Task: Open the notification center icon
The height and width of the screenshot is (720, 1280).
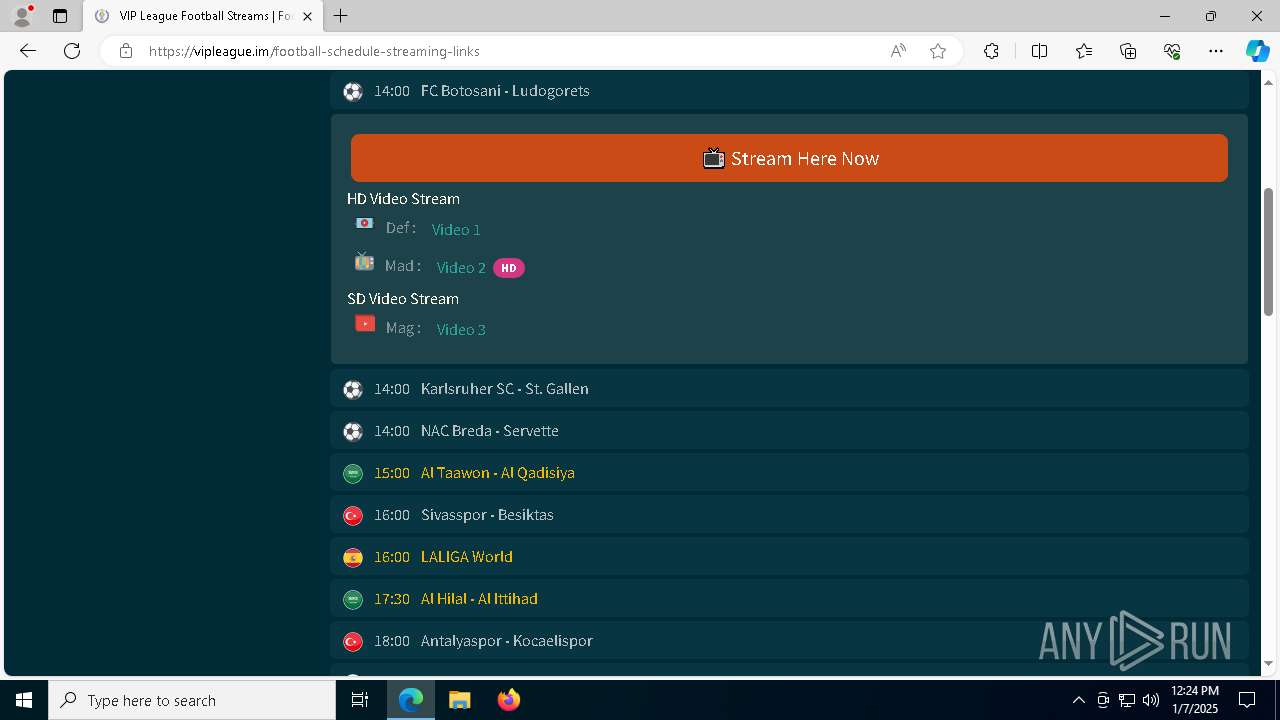Action: [x=1248, y=700]
